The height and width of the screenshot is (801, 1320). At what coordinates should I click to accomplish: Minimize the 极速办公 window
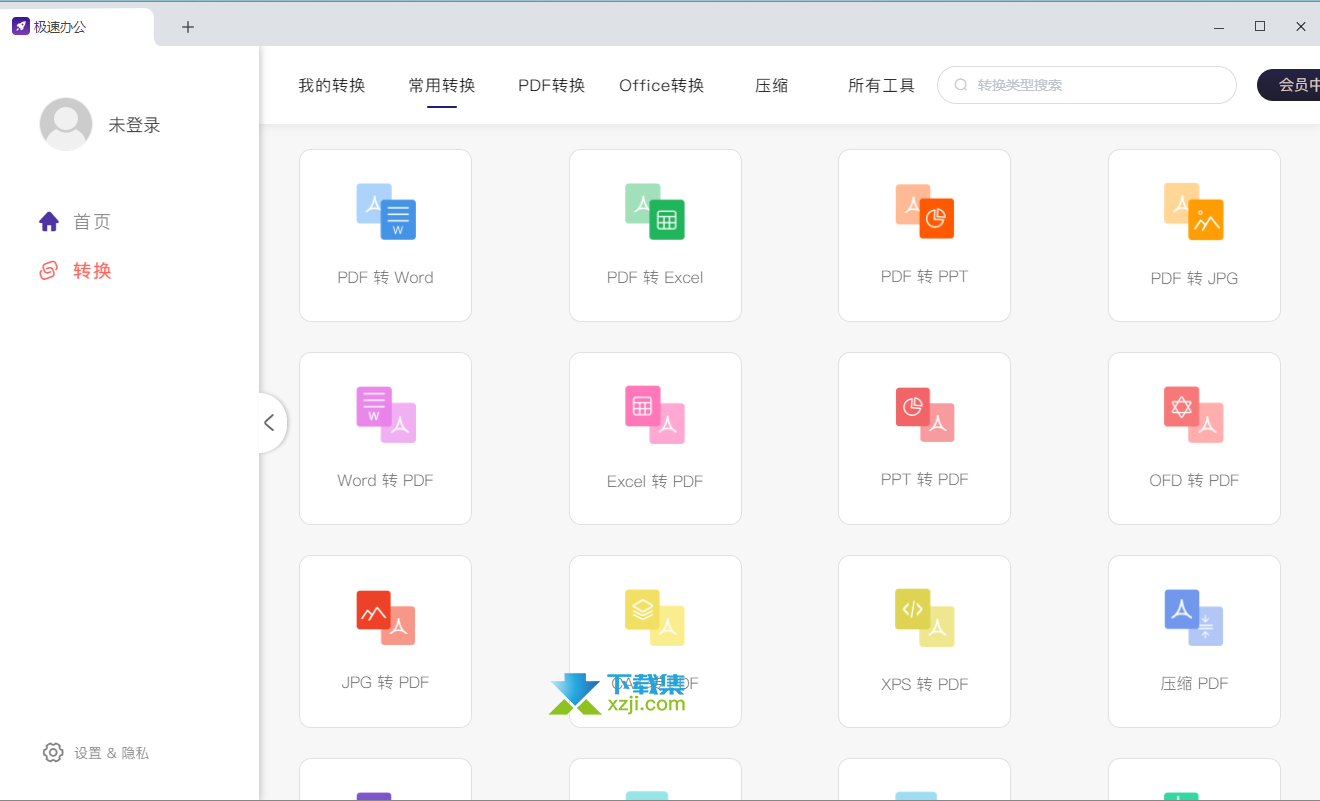point(1219,27)
